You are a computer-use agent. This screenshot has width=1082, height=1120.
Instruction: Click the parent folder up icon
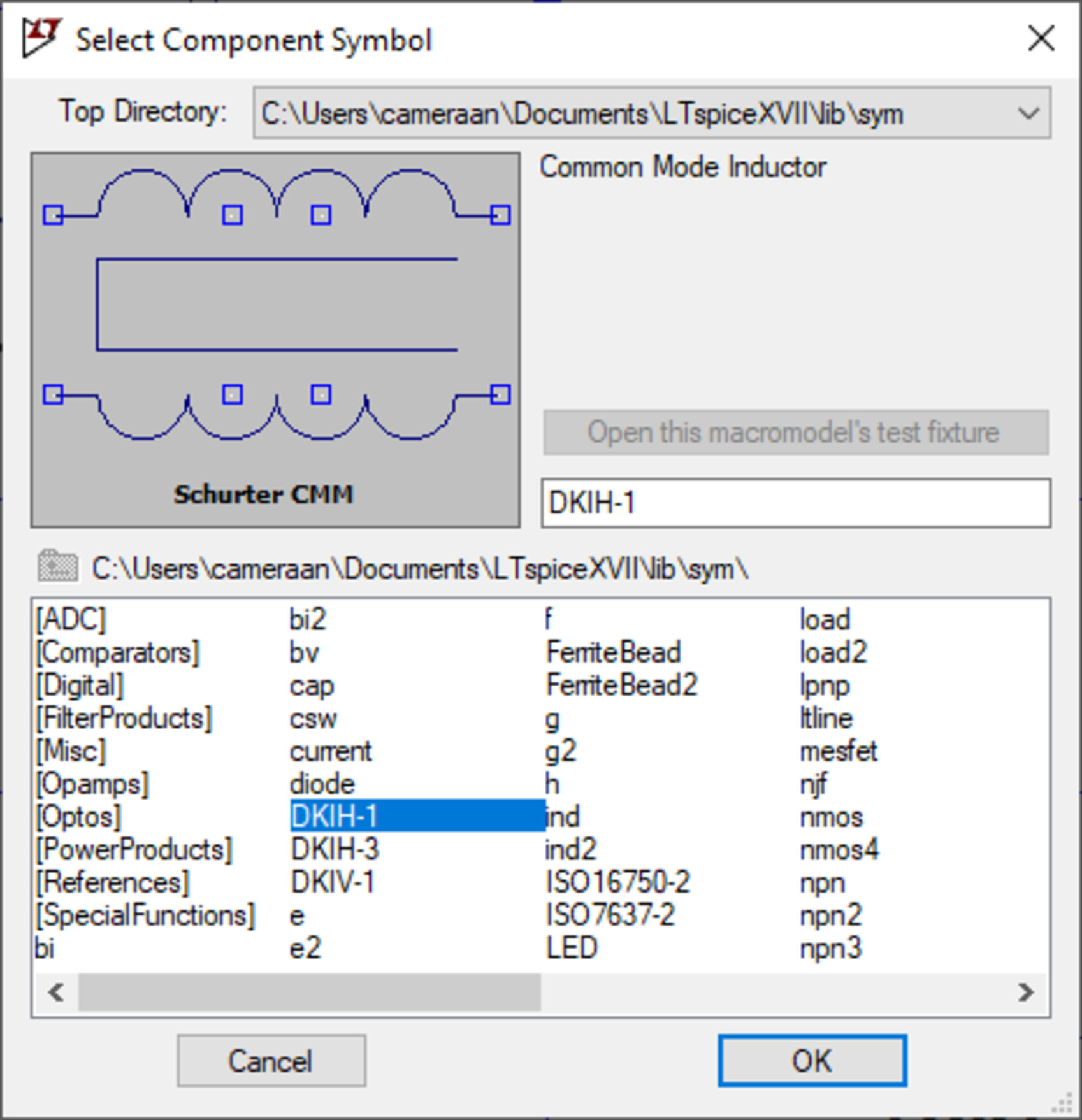point(57,566)
